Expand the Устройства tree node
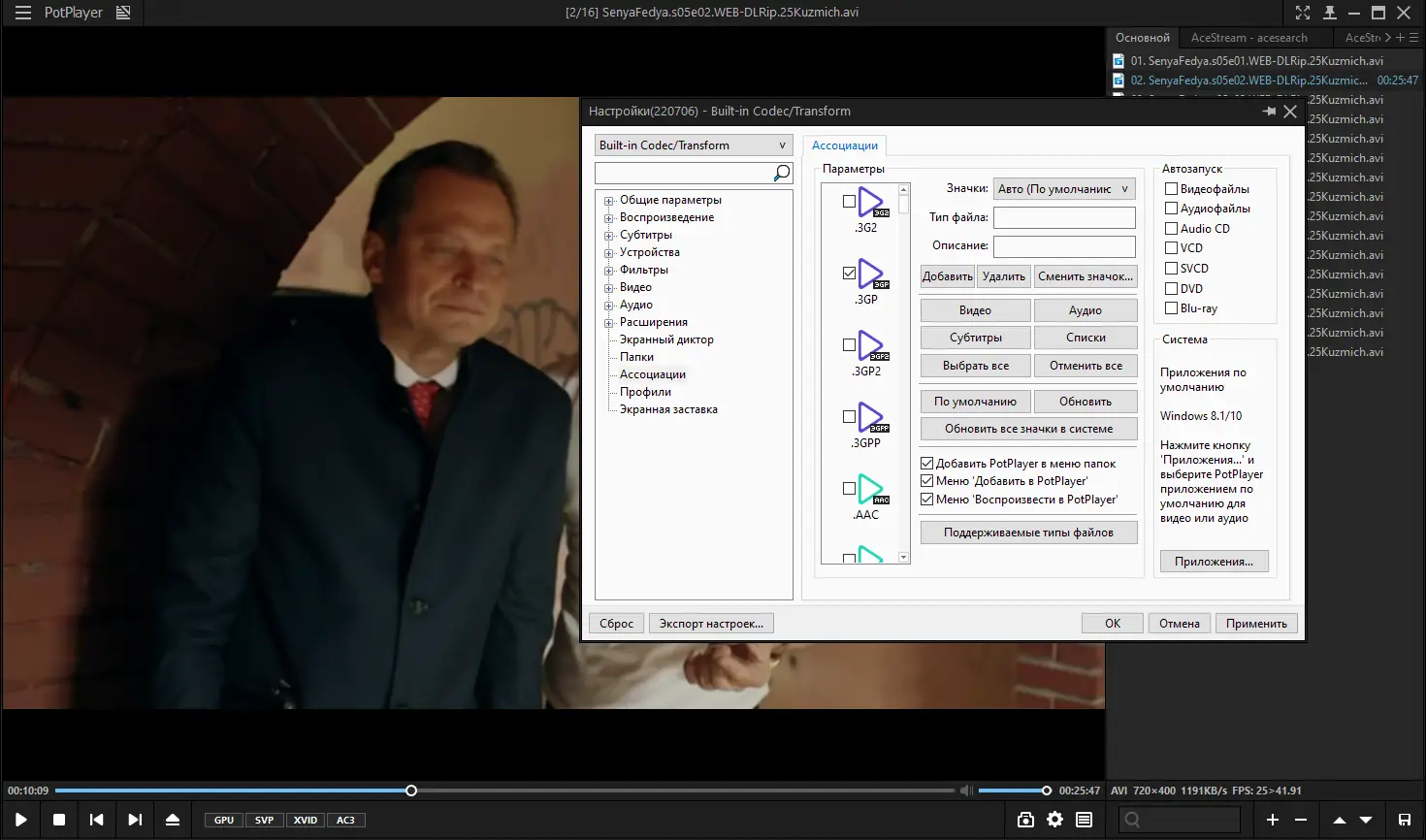The height and width of the screenshot is (840, 1426). pyautogui.click(x=609, y=253)
